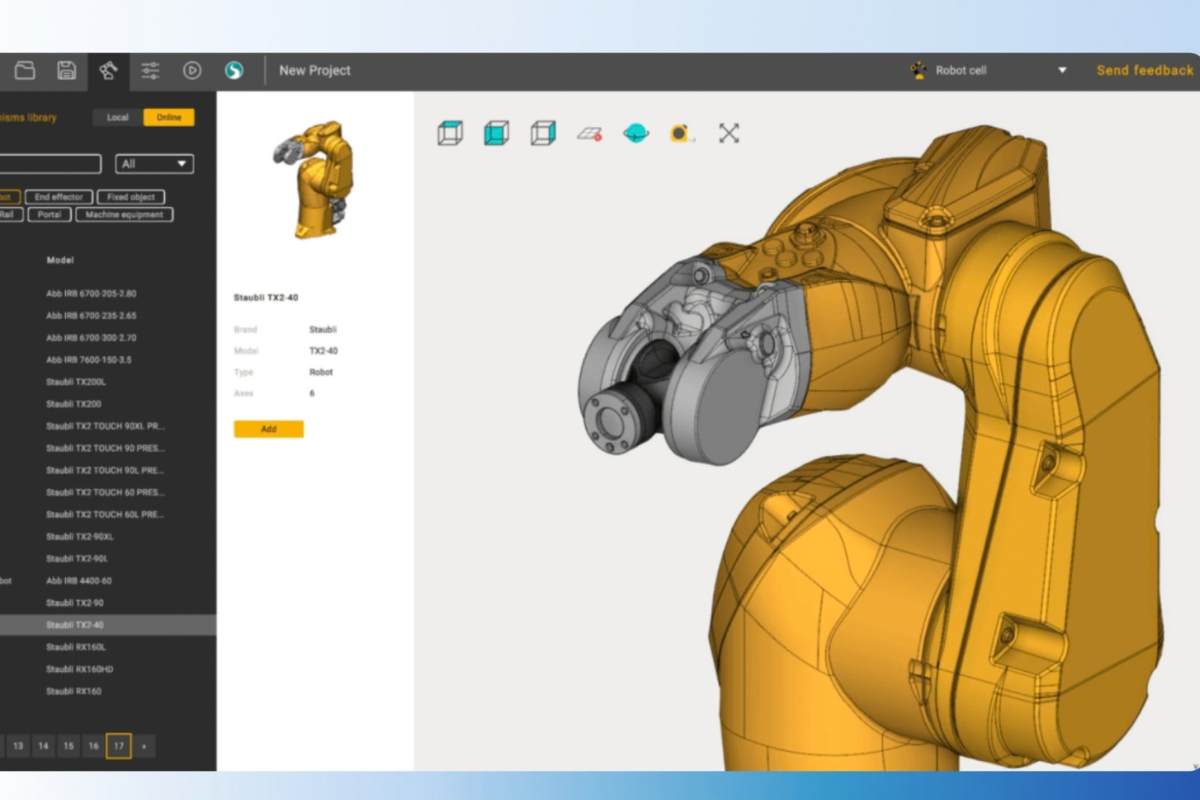1200x800 pixels.
Task: Open the settings sliders icon
Action: pyautogui.click(x=150, y=70)
